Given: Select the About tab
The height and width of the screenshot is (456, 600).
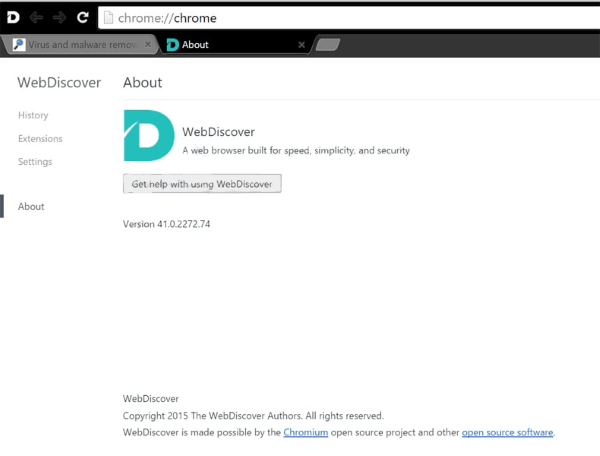Looking at the screenshot, I should (236, 45).
